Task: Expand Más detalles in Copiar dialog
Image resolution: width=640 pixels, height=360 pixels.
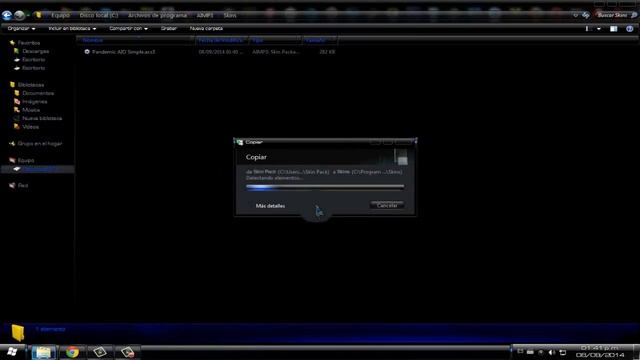Action: (x=270, y=206)
